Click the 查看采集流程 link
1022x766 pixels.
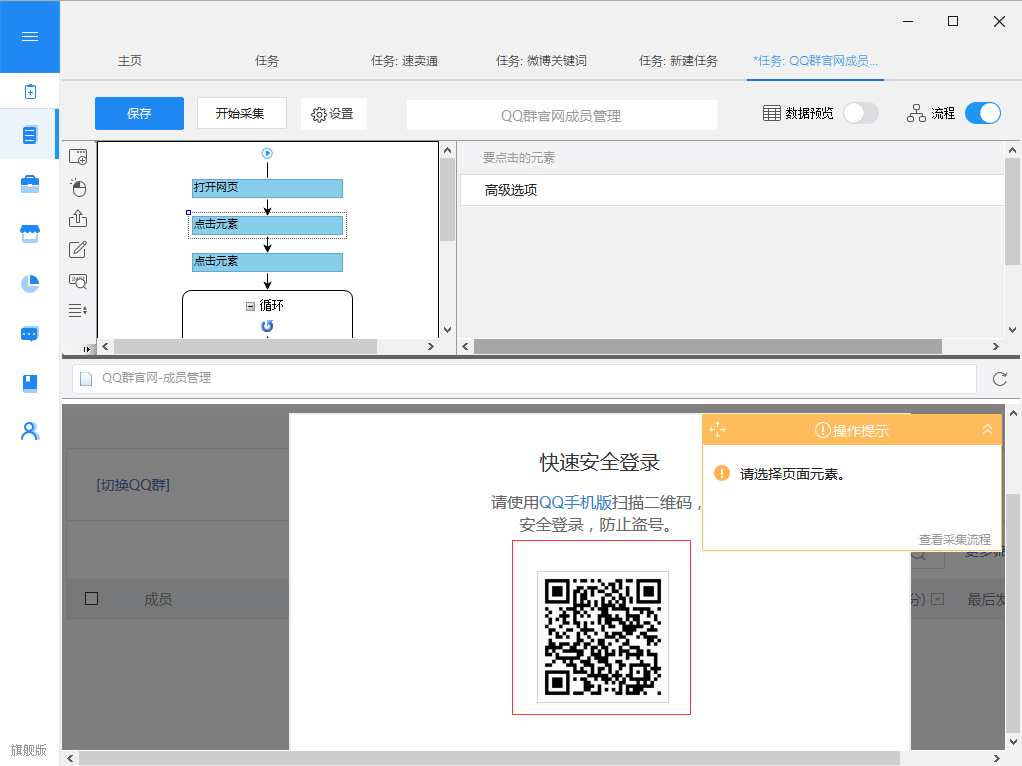(x=954, y=540)
